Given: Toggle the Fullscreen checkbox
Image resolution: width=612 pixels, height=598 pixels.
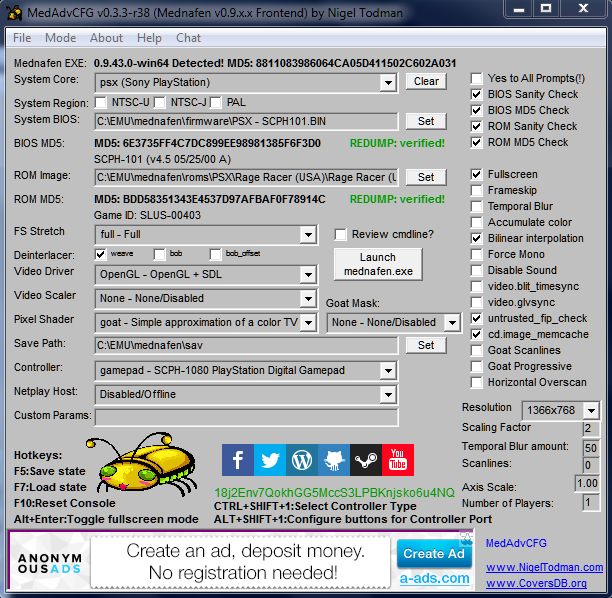Looking at the screenshot, I should pos(476,174).
